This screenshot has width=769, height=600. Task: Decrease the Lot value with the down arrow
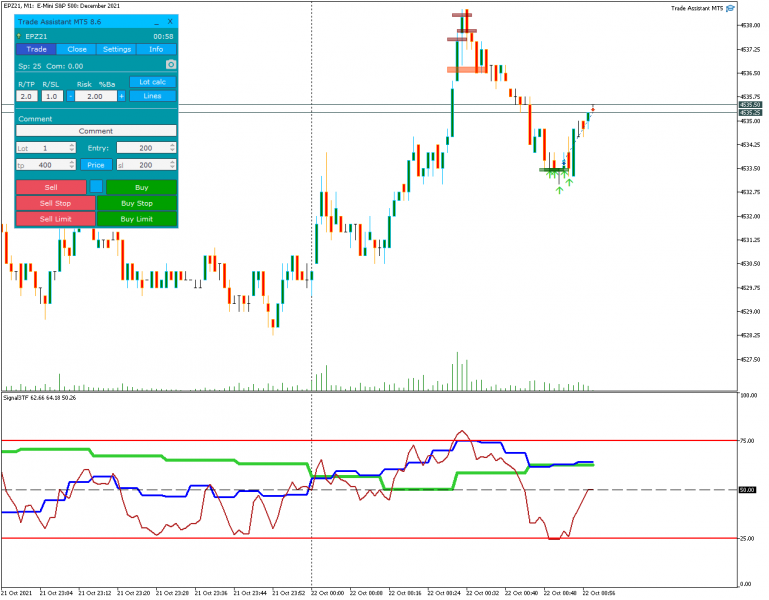click(72, 151)
